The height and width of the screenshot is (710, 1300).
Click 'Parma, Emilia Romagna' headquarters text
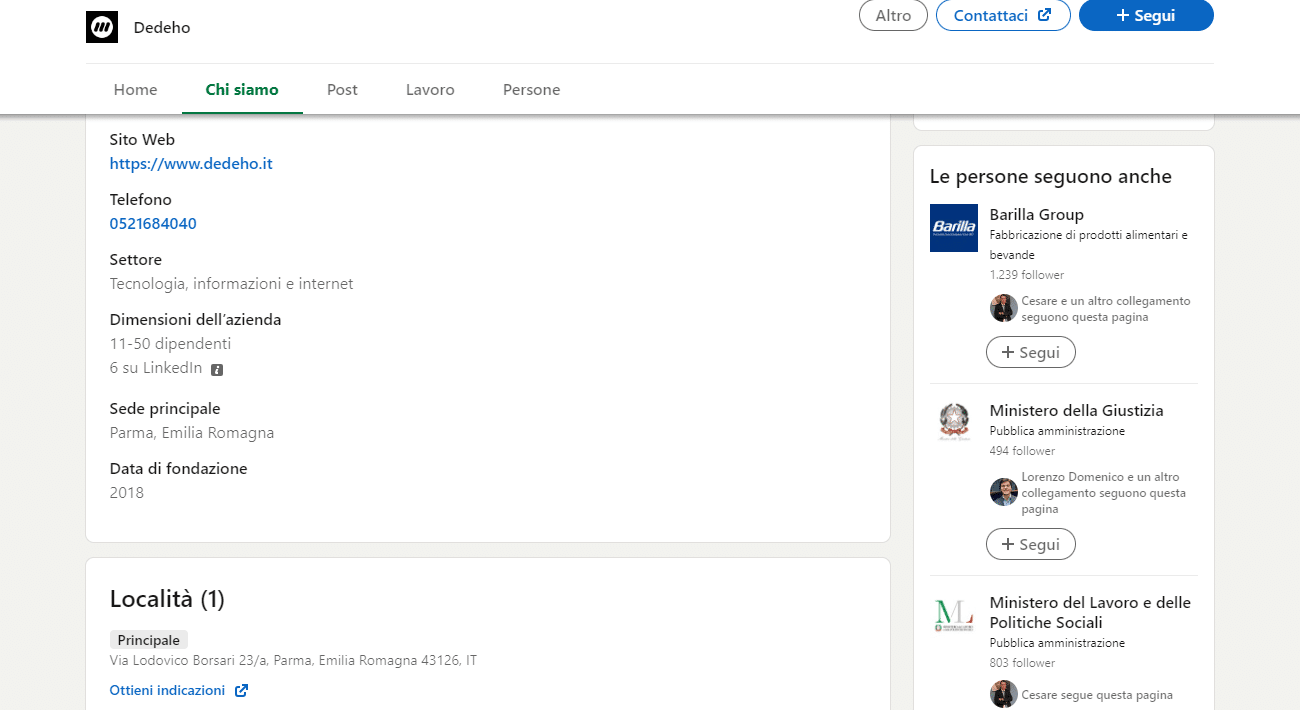(x=192, y=433)
